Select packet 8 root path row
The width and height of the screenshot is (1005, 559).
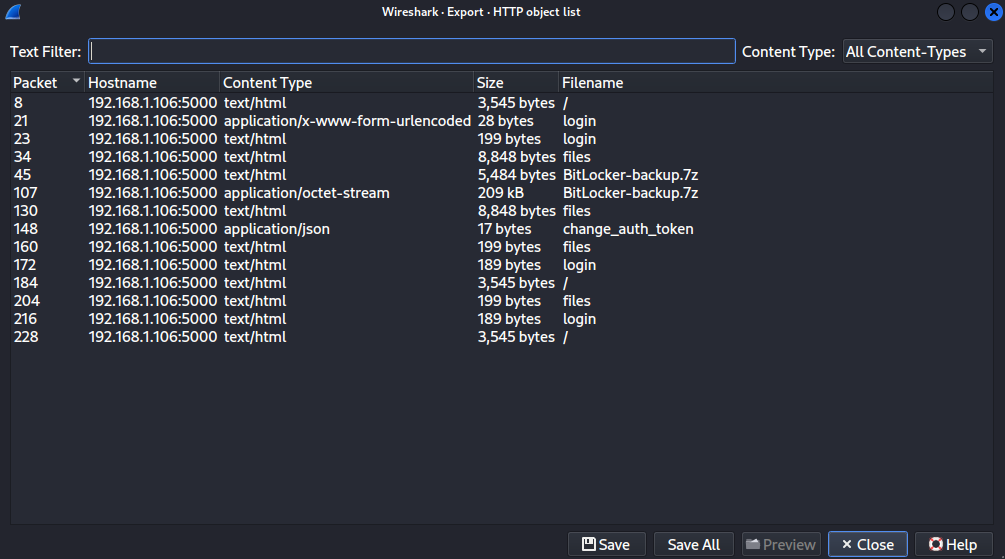coord(502,103)
